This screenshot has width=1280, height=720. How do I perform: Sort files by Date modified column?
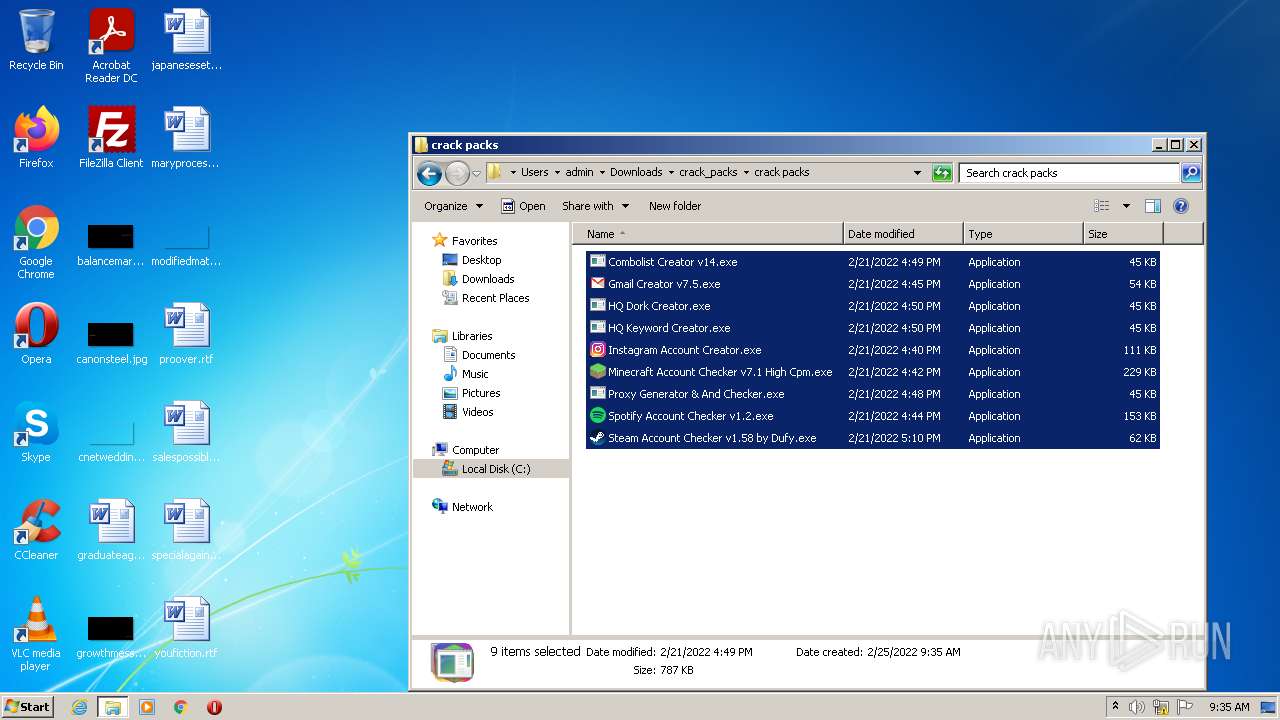pyautogui.click(x=904, y=234)
